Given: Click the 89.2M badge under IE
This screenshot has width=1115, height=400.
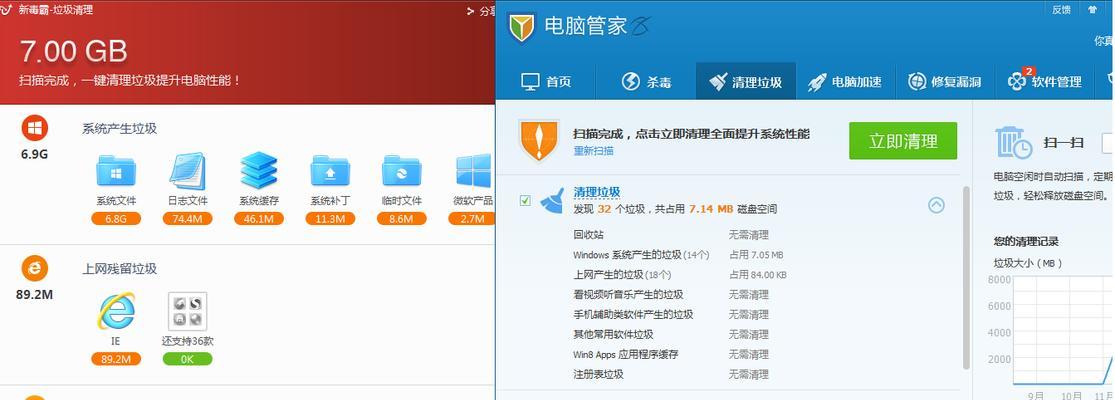Looking at the screenshot, I should pos(116,359).
